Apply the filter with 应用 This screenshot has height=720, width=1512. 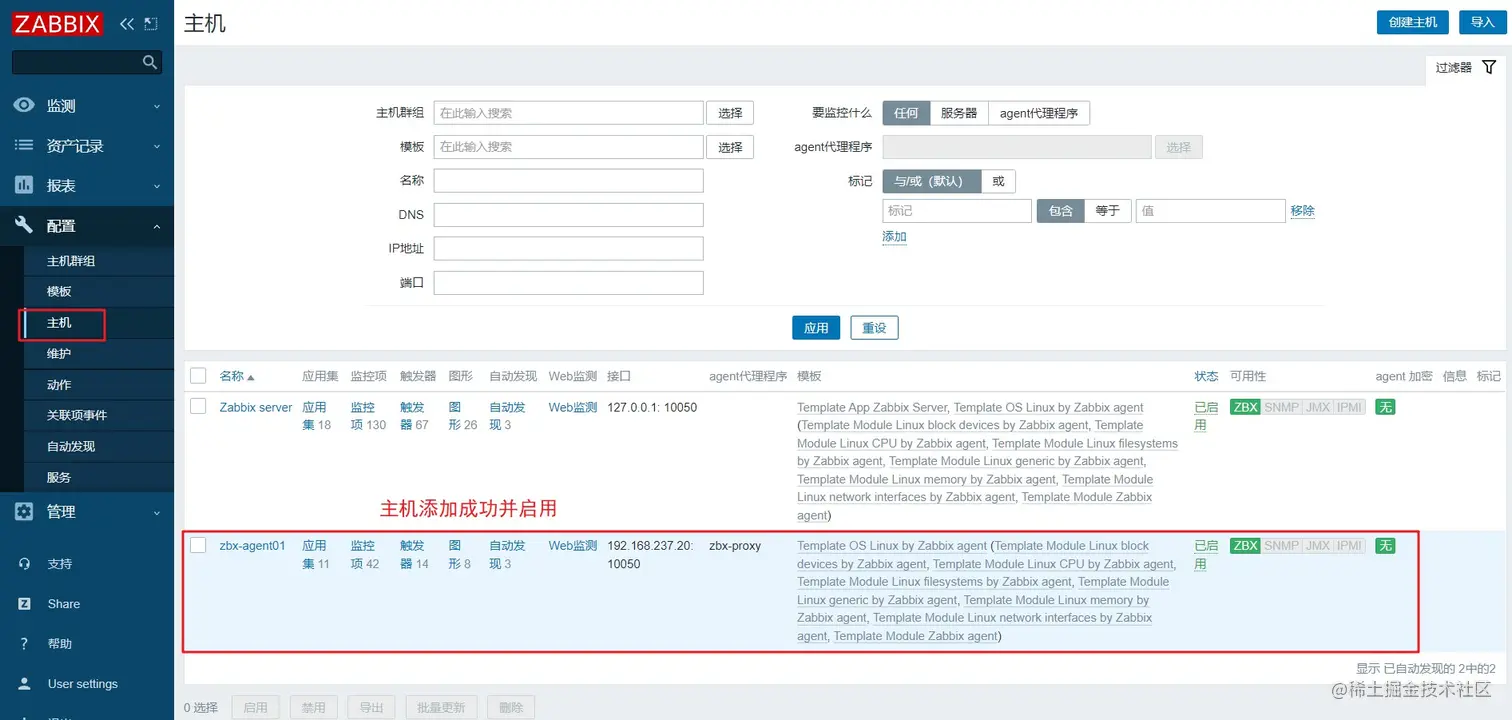click(x=816, y=328)
